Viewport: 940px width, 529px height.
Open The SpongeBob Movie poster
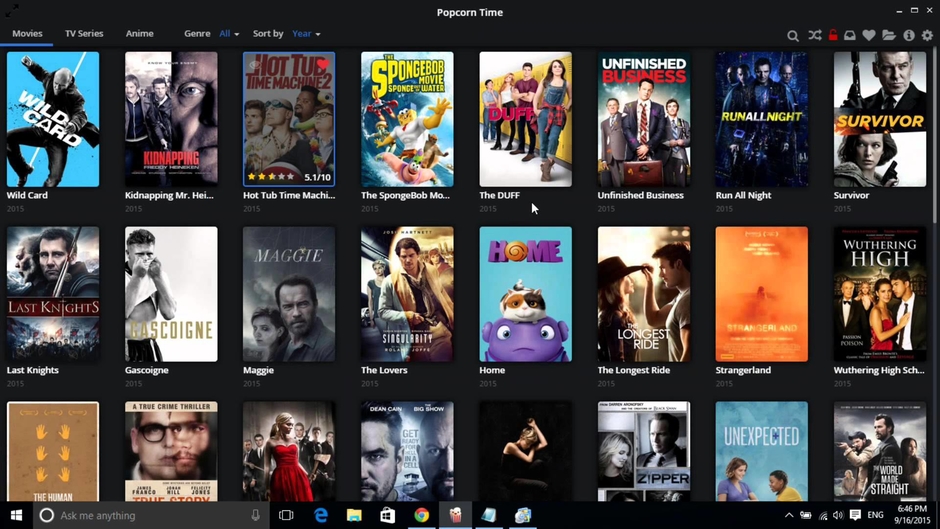[x=407, y=119]
